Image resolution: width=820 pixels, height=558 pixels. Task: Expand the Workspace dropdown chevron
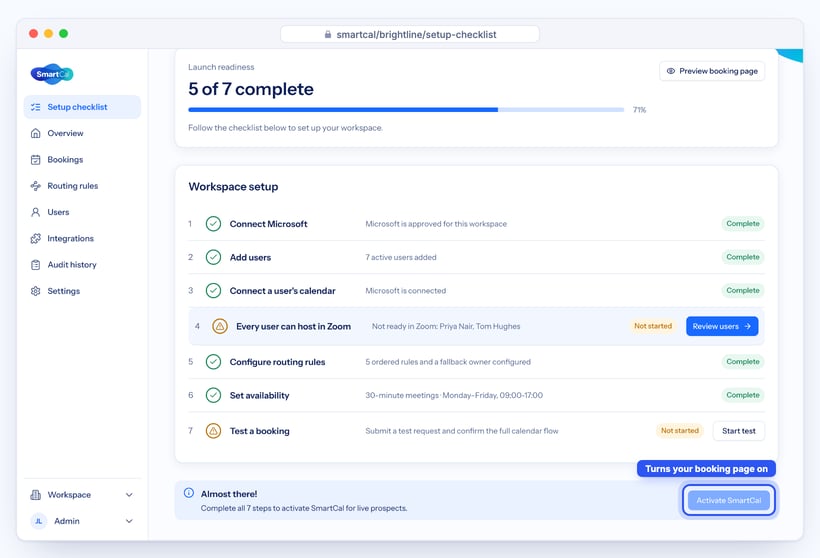(x=129, y=495)
